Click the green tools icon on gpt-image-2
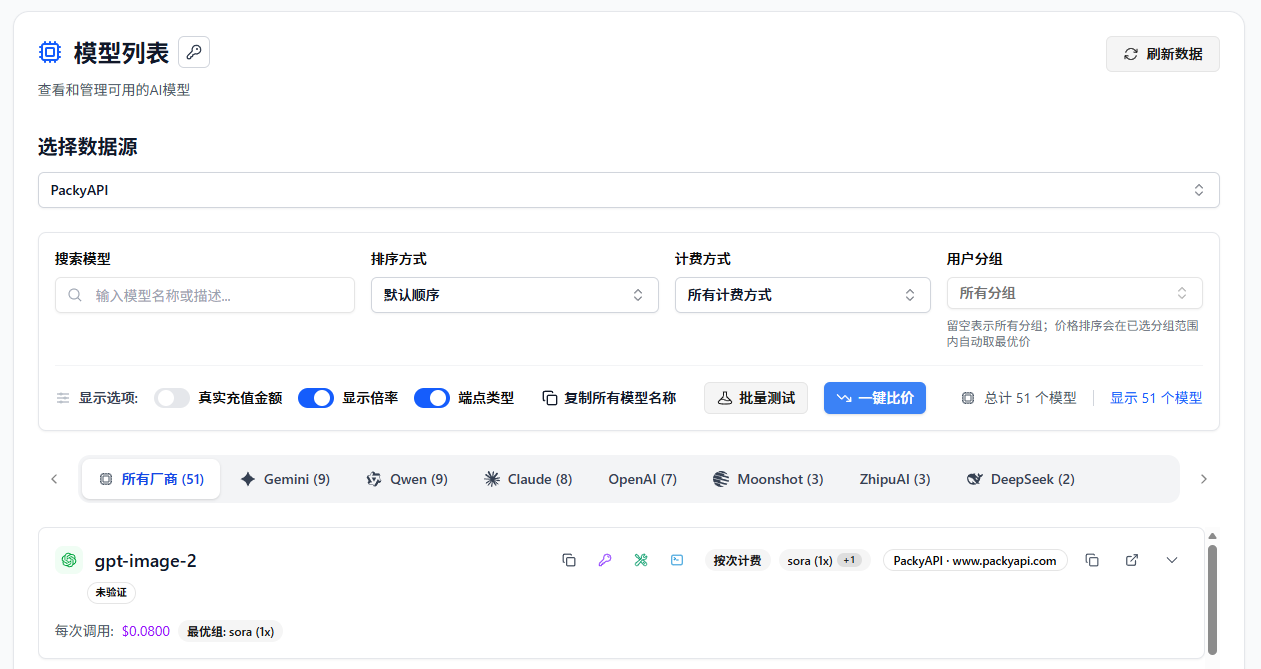 pyautogui.click(x=641, y=560)
